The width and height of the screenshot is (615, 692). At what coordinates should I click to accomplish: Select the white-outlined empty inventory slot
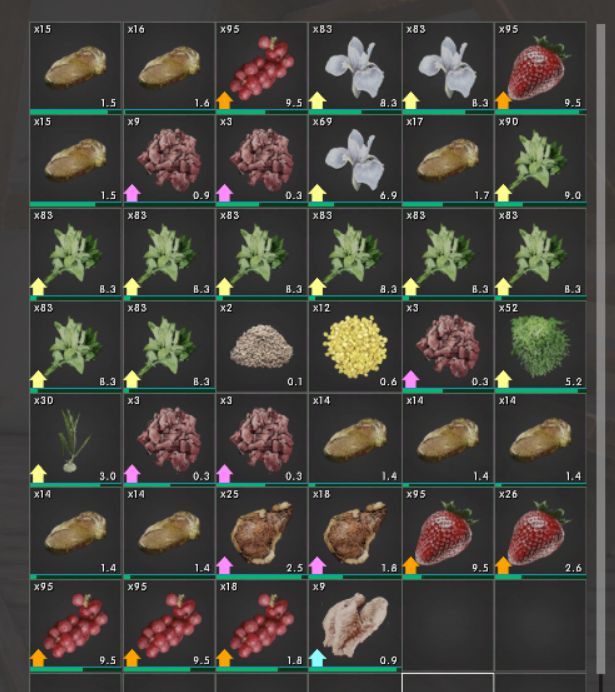click(x=448, y=682)
